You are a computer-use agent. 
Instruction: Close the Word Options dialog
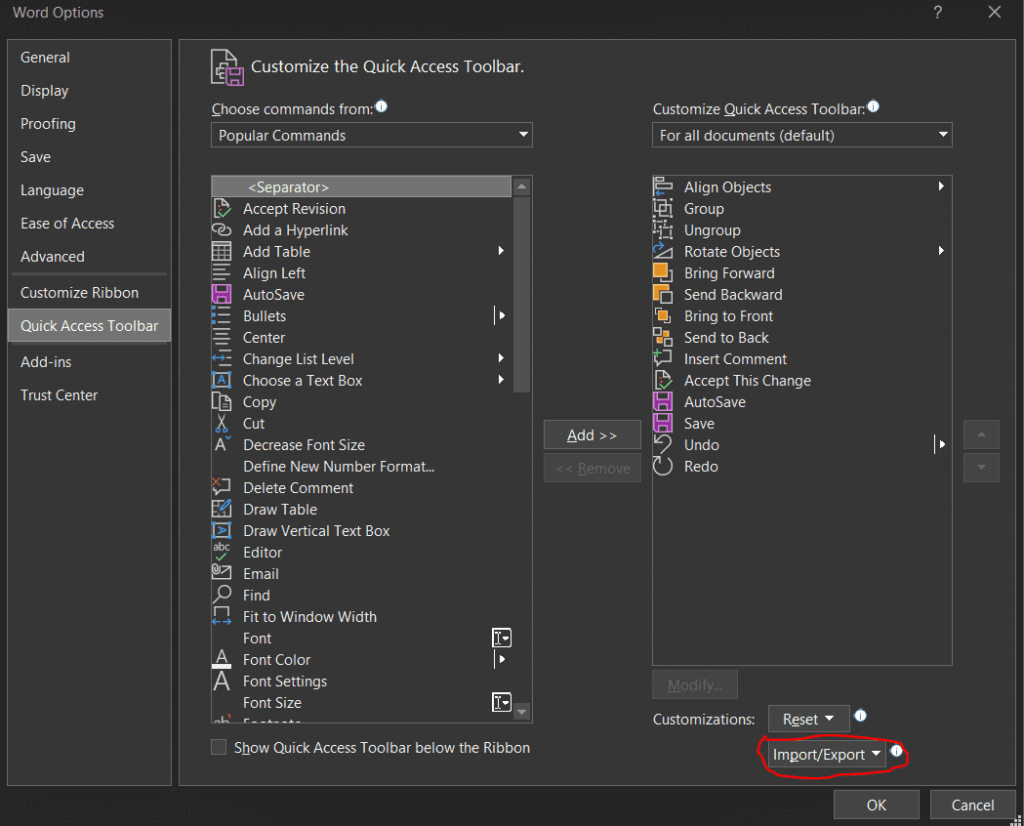point(995,12)
